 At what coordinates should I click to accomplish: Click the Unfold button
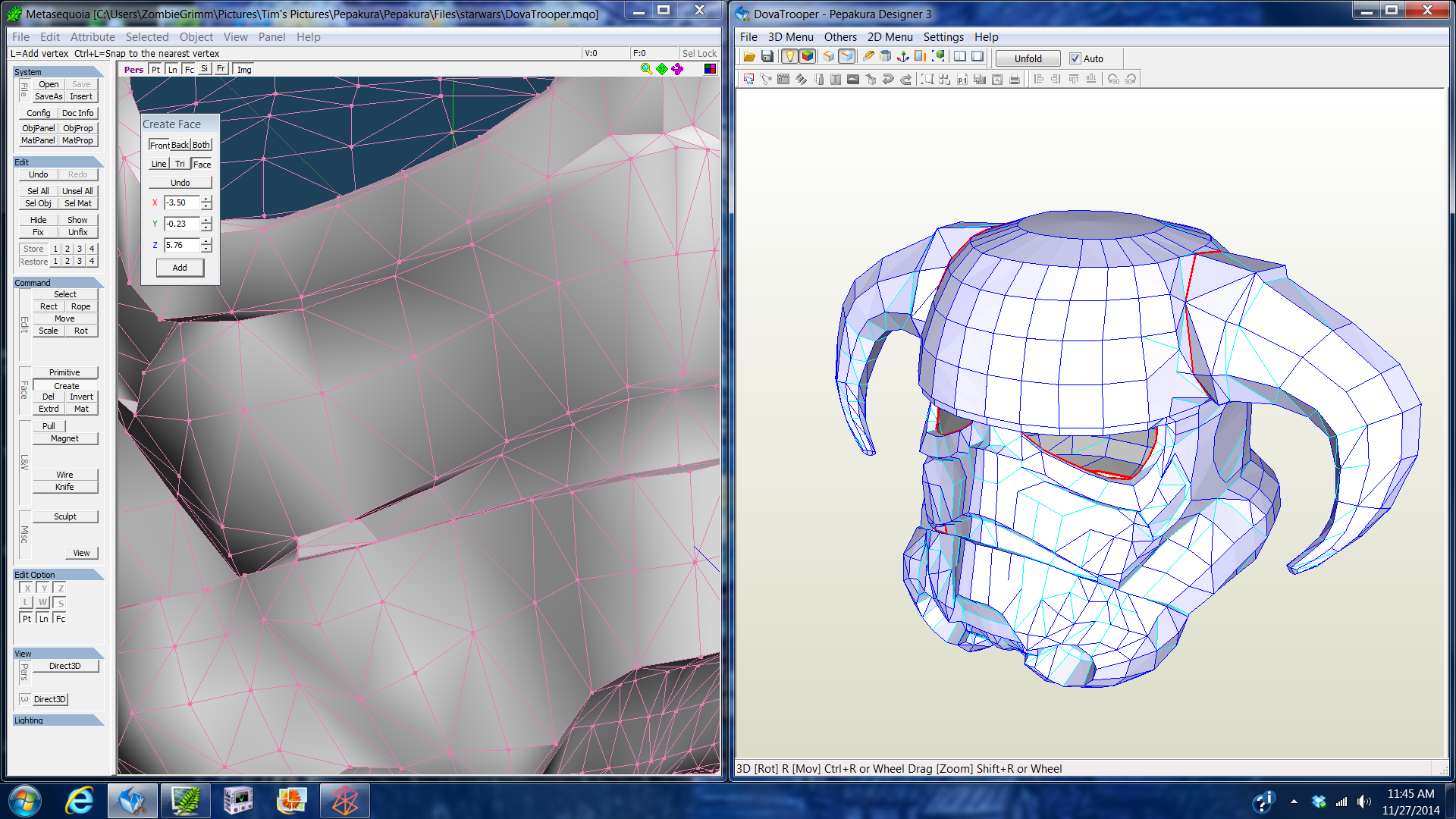click(x=1028, y=58)
